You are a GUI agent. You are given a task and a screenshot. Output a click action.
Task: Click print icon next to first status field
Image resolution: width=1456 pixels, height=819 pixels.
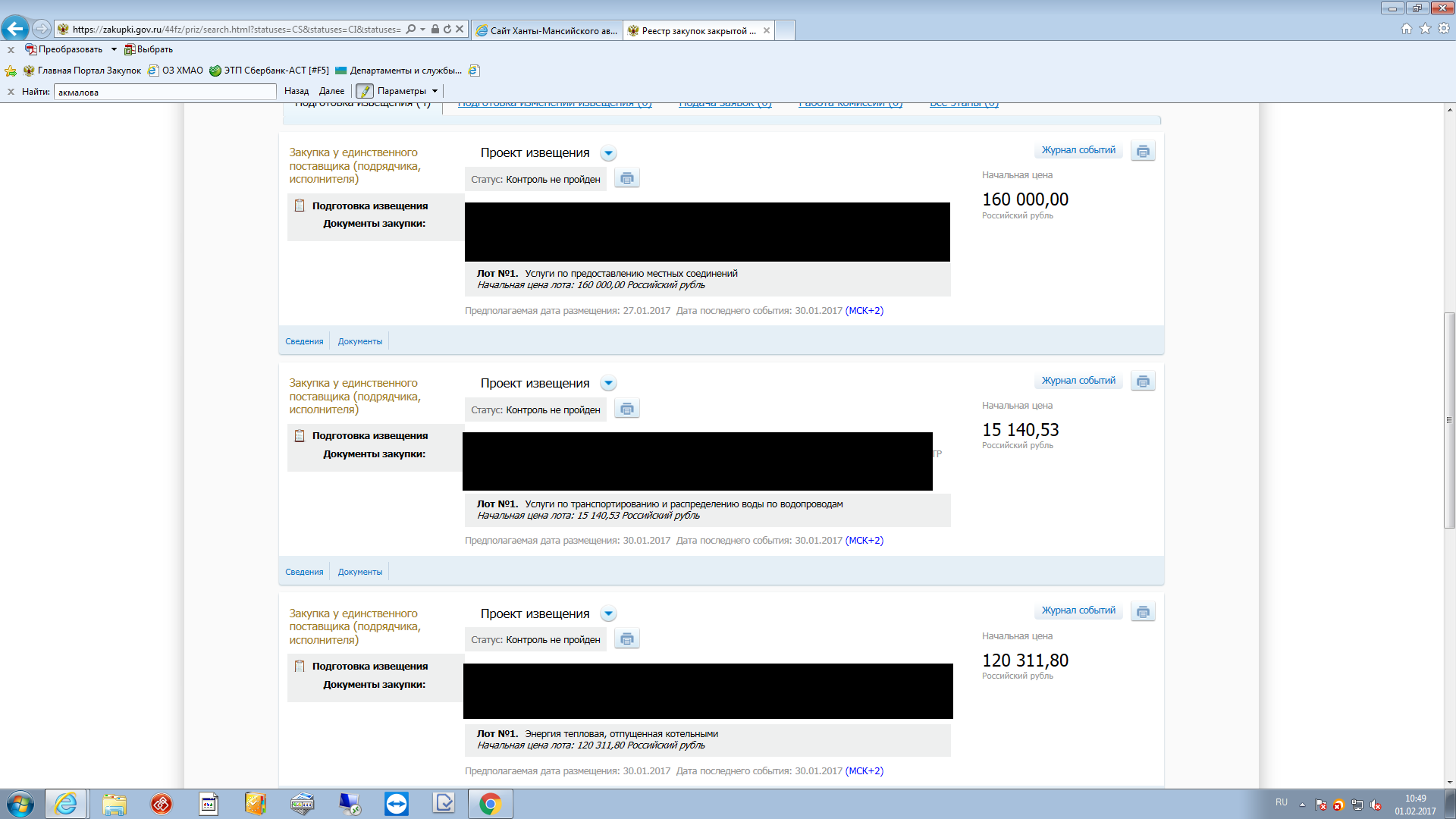(626, 179)
